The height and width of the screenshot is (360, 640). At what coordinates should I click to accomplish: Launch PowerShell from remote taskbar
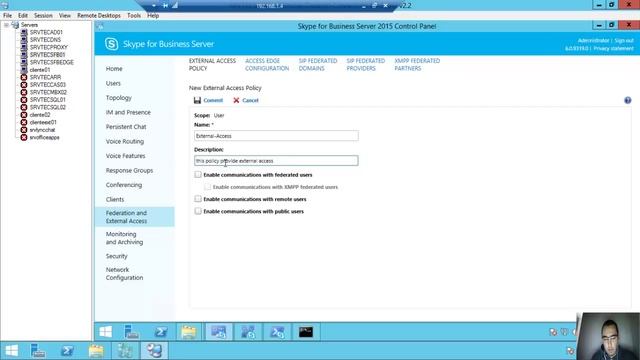[160, 331]
